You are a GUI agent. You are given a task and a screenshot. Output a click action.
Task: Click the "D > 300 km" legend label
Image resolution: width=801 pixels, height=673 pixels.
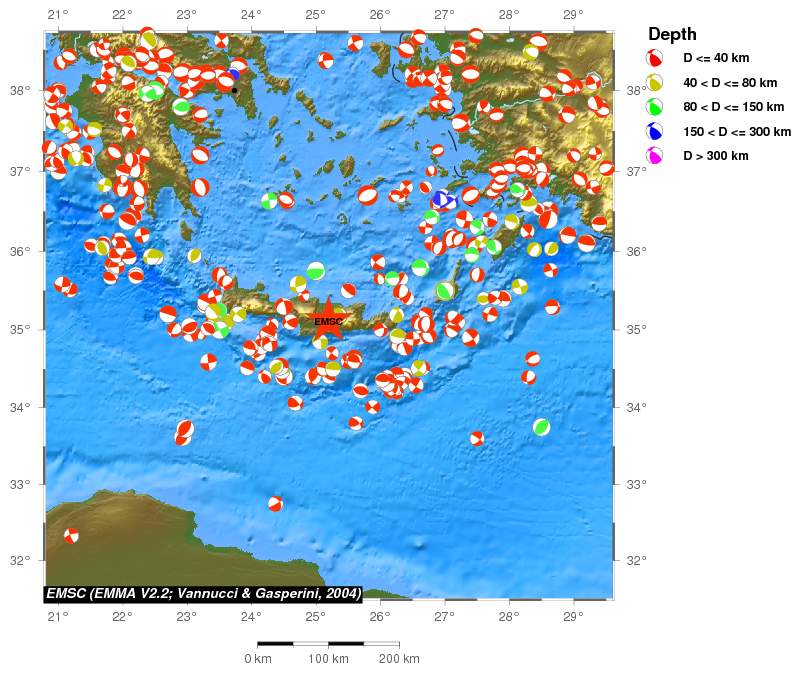tap(715, 155)
